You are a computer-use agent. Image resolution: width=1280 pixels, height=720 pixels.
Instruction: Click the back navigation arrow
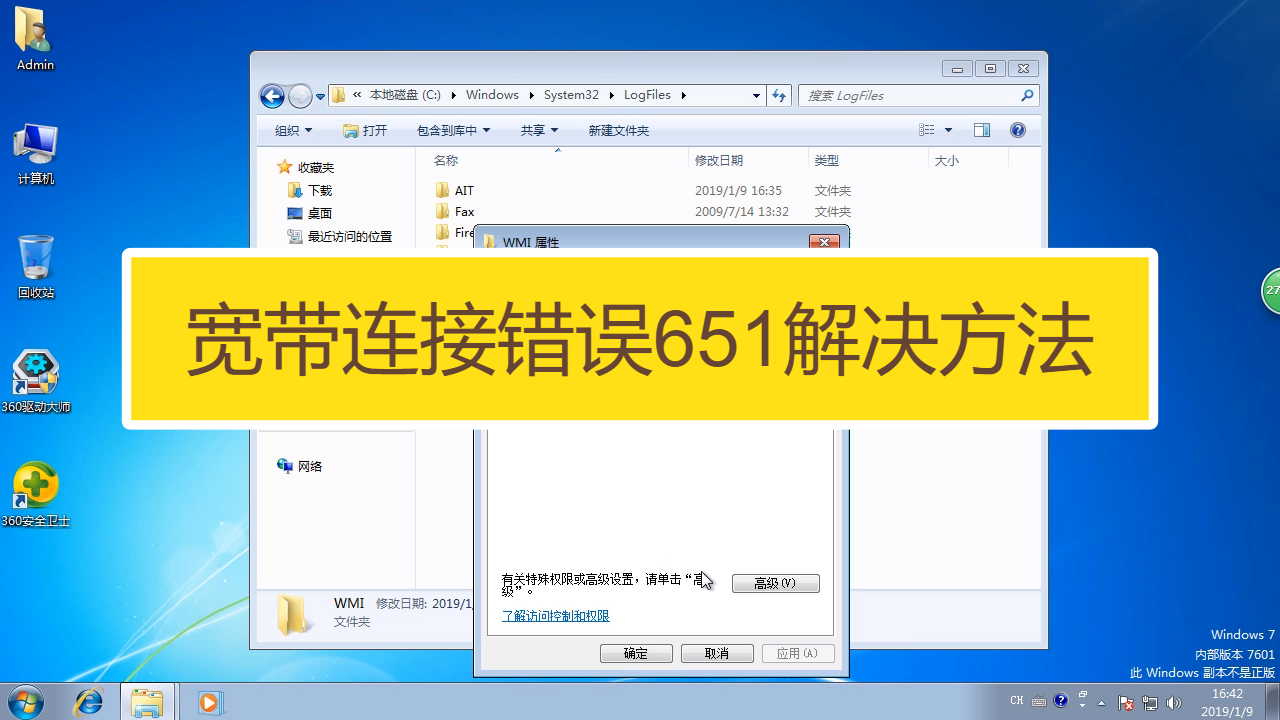271,95
